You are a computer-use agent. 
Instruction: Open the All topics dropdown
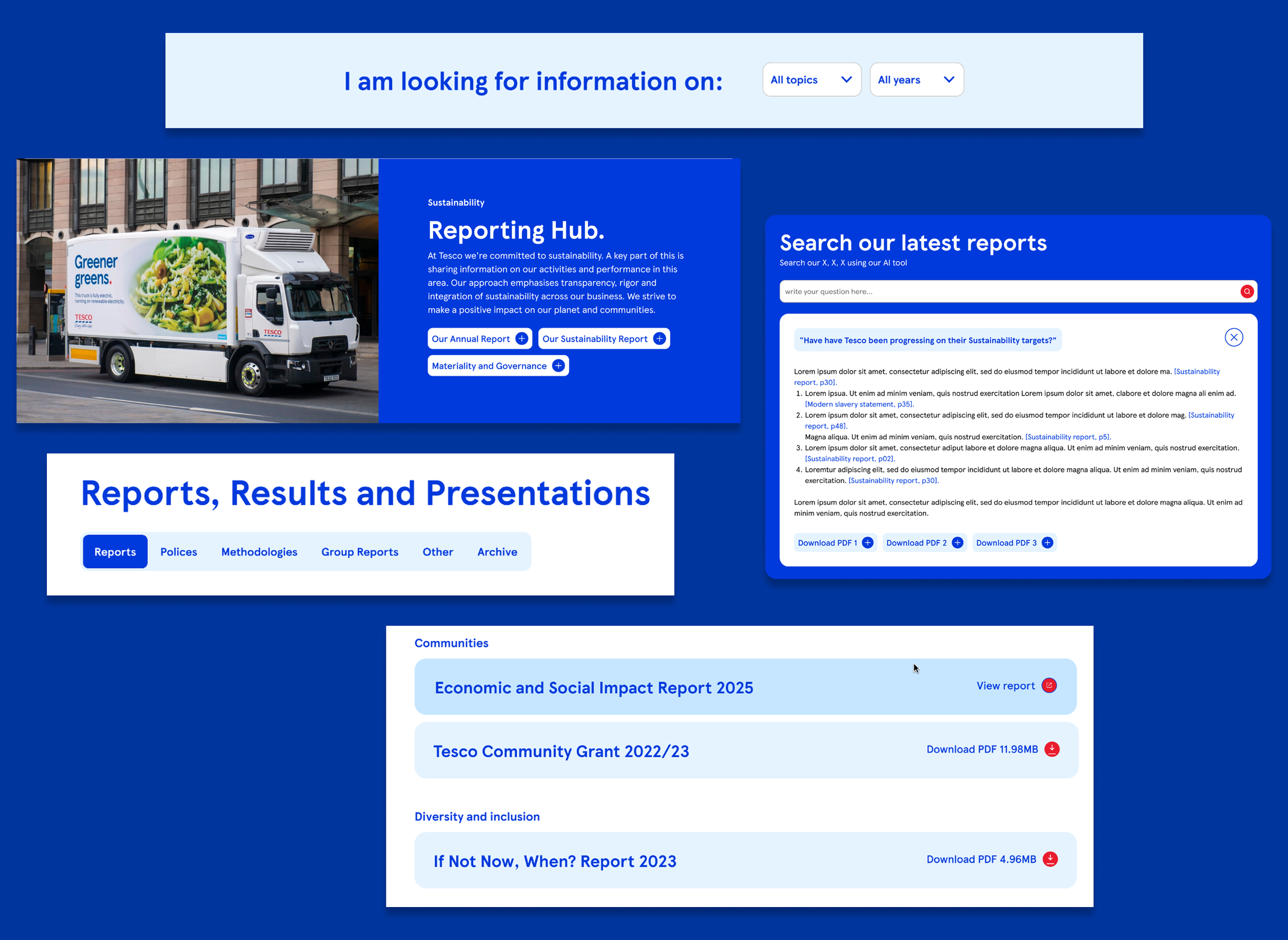(x=811, y=80)
